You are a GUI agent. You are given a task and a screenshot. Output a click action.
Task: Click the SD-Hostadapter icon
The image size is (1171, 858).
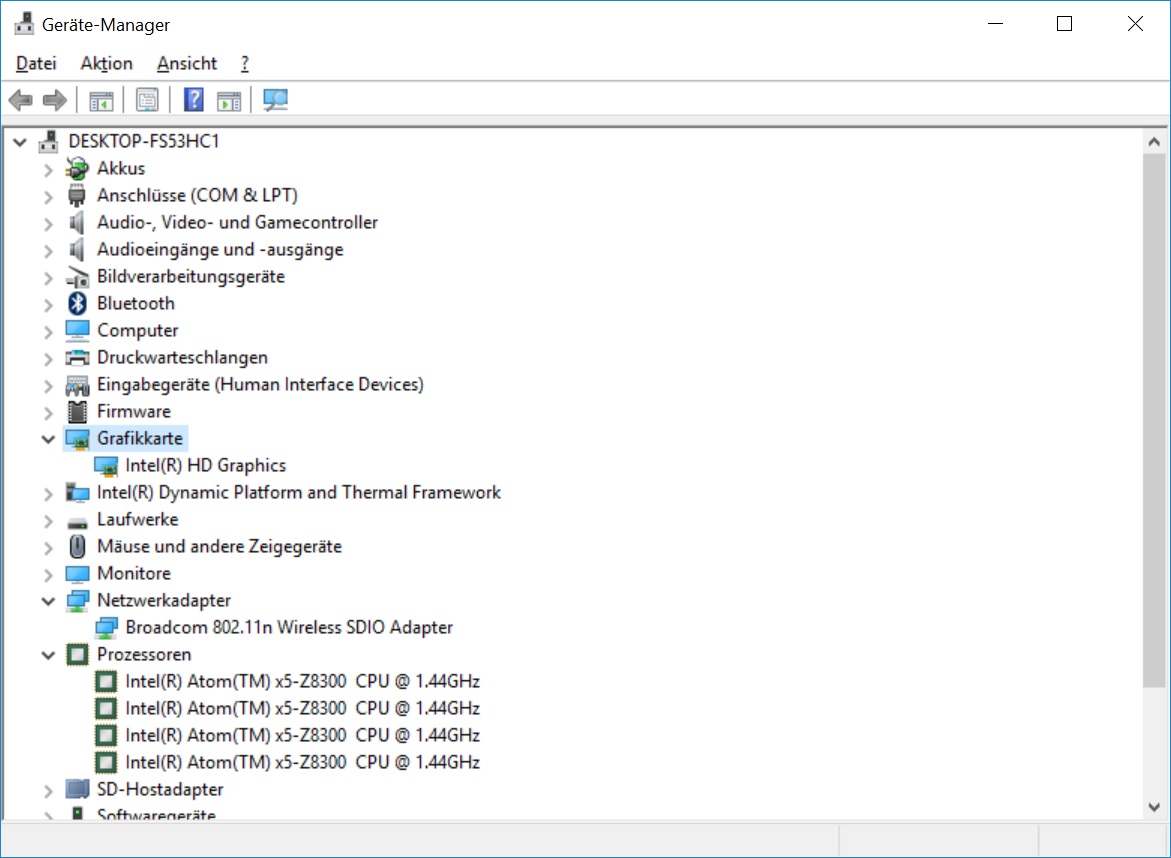(77, 789)
